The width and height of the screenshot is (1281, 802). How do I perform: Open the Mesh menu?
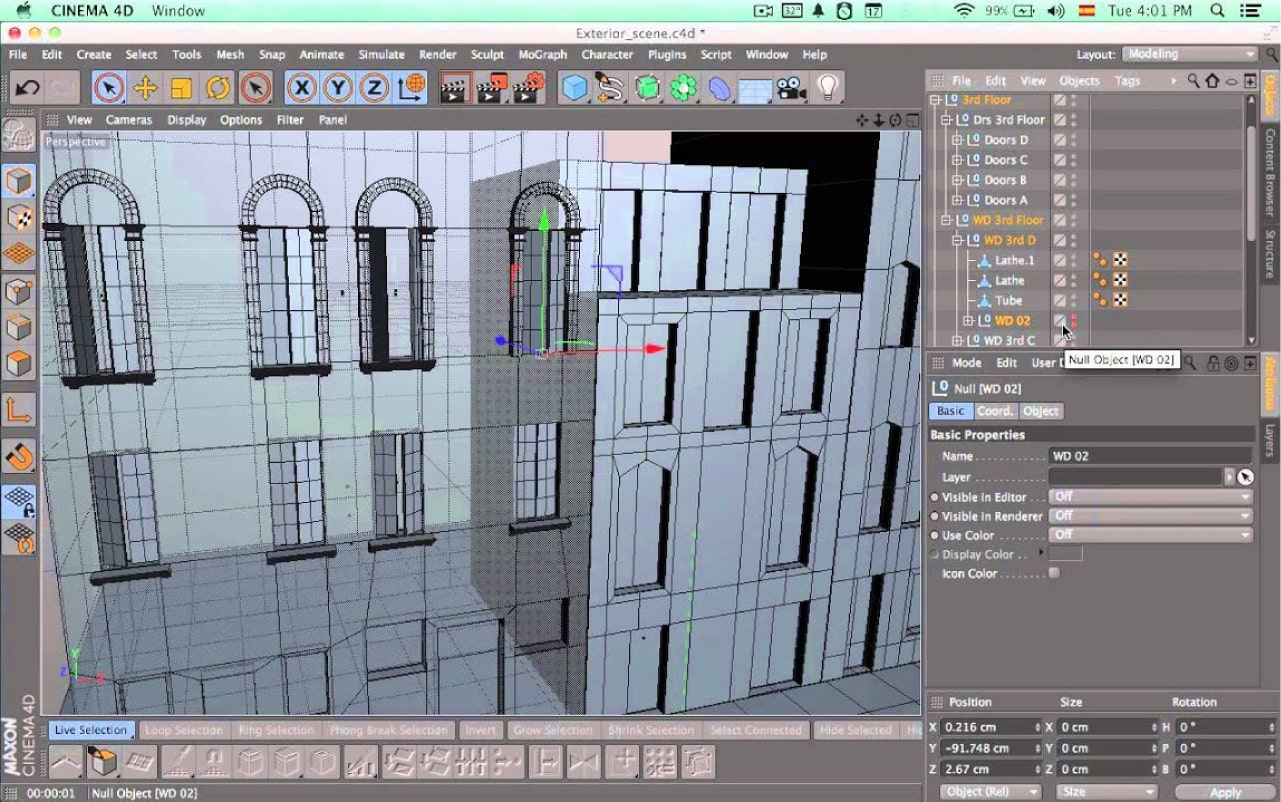point(230,55)
